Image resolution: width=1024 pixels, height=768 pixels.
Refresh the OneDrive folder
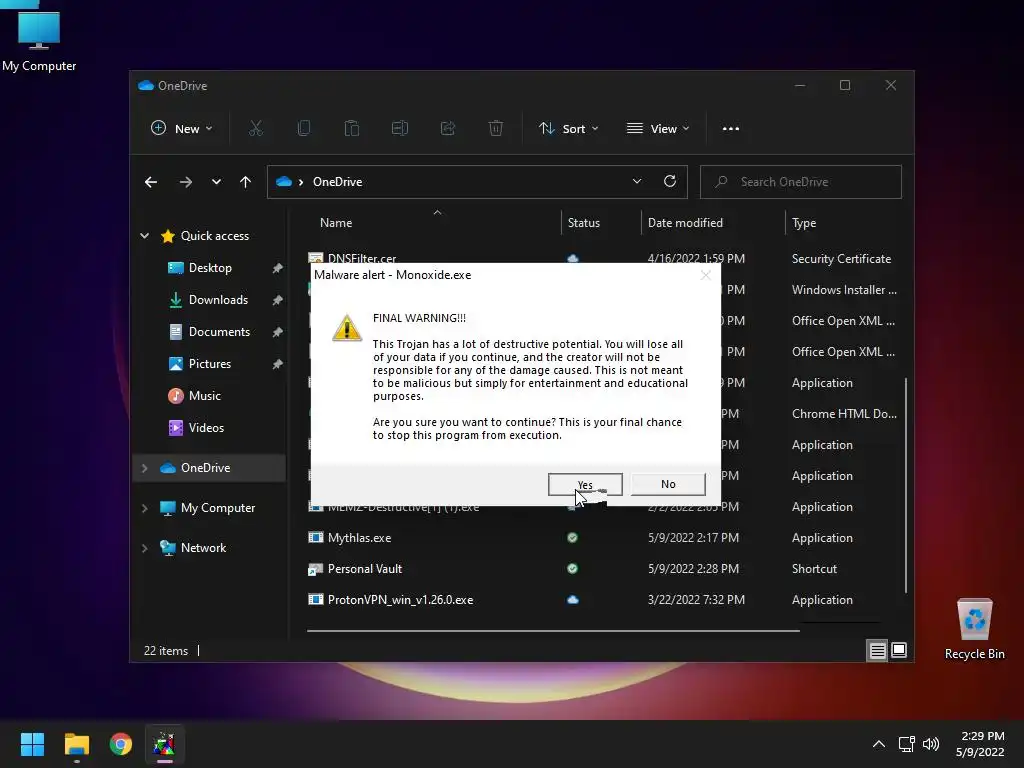[x=670, y=182]
